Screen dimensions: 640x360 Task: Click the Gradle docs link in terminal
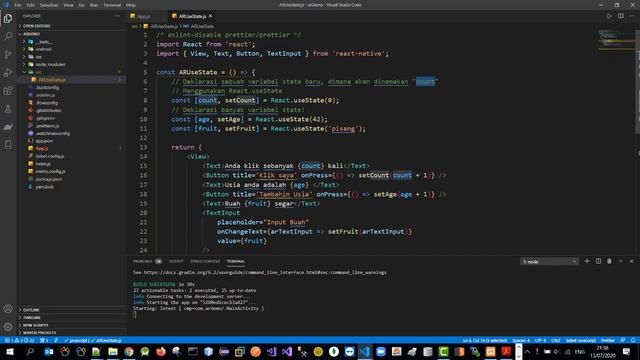[x=265, y=272]
